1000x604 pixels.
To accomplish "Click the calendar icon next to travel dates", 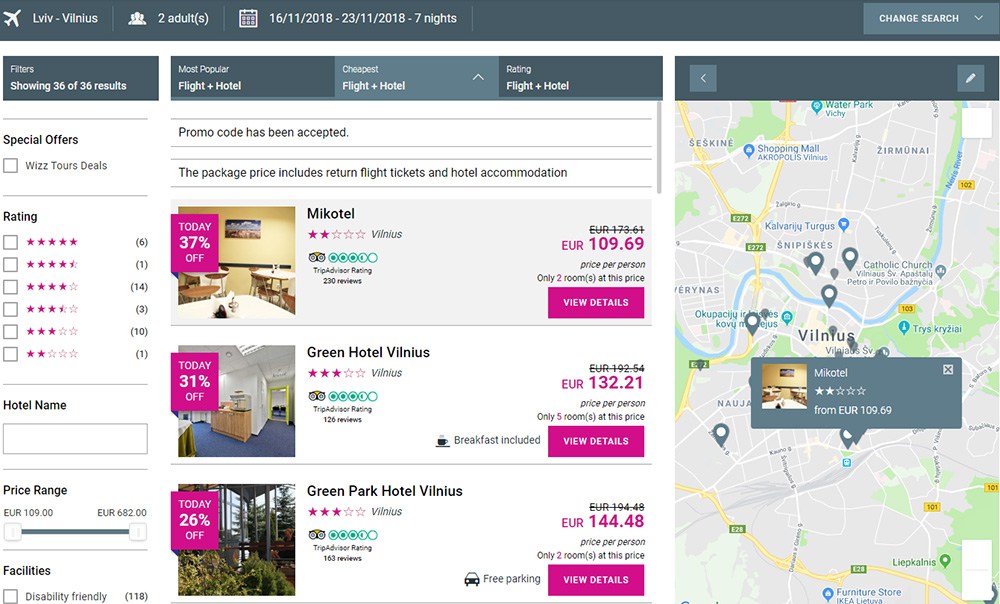I will click(249, 18).
